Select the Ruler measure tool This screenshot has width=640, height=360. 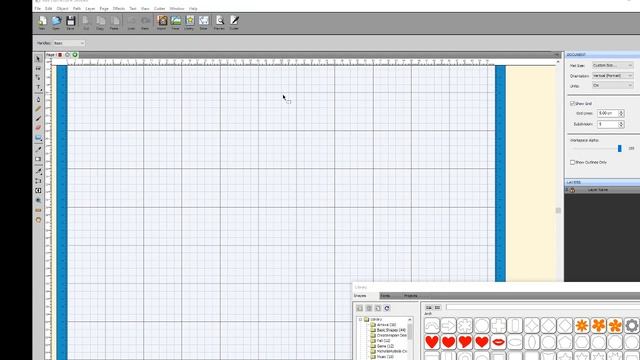tap(38, 210)
